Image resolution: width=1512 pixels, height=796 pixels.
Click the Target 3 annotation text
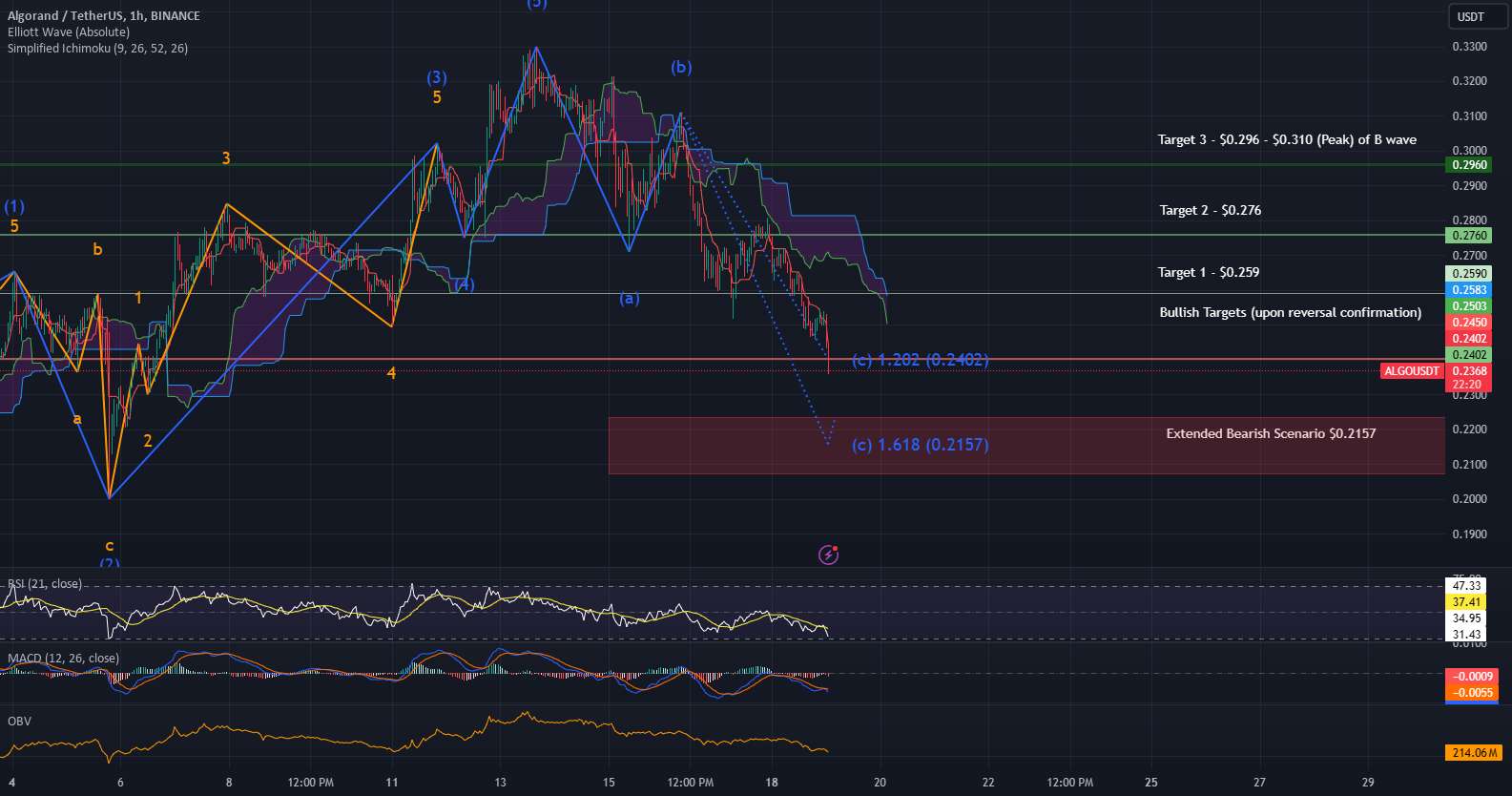(1287, 139)
